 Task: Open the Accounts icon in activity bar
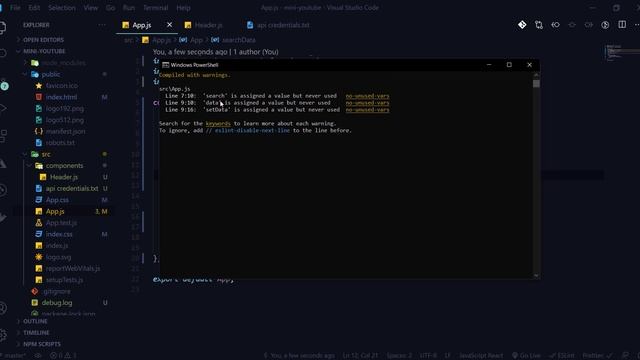tap(3, 308)
